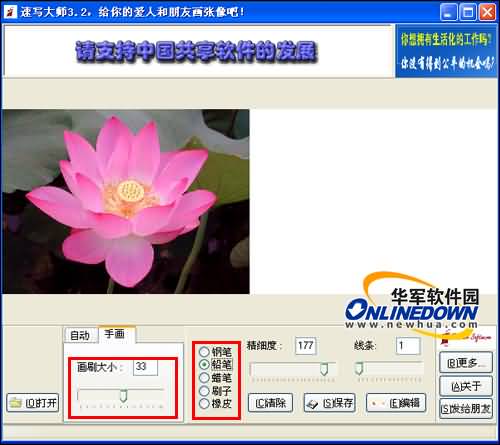
Task: Click the 线条 line value input field
Action: pos(408,346)
